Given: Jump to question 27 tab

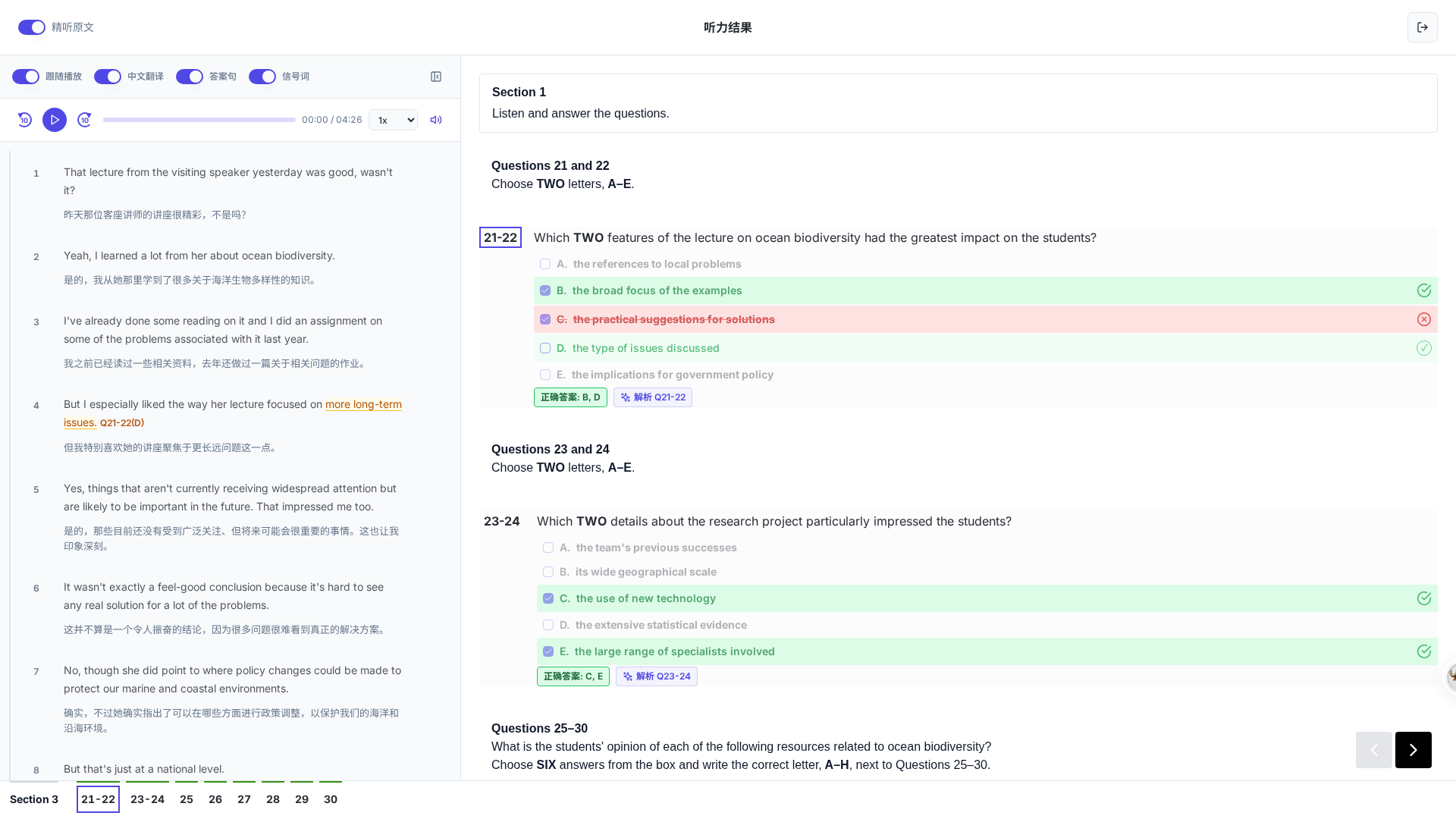Looking at the screenshot, I should (244, 799).
